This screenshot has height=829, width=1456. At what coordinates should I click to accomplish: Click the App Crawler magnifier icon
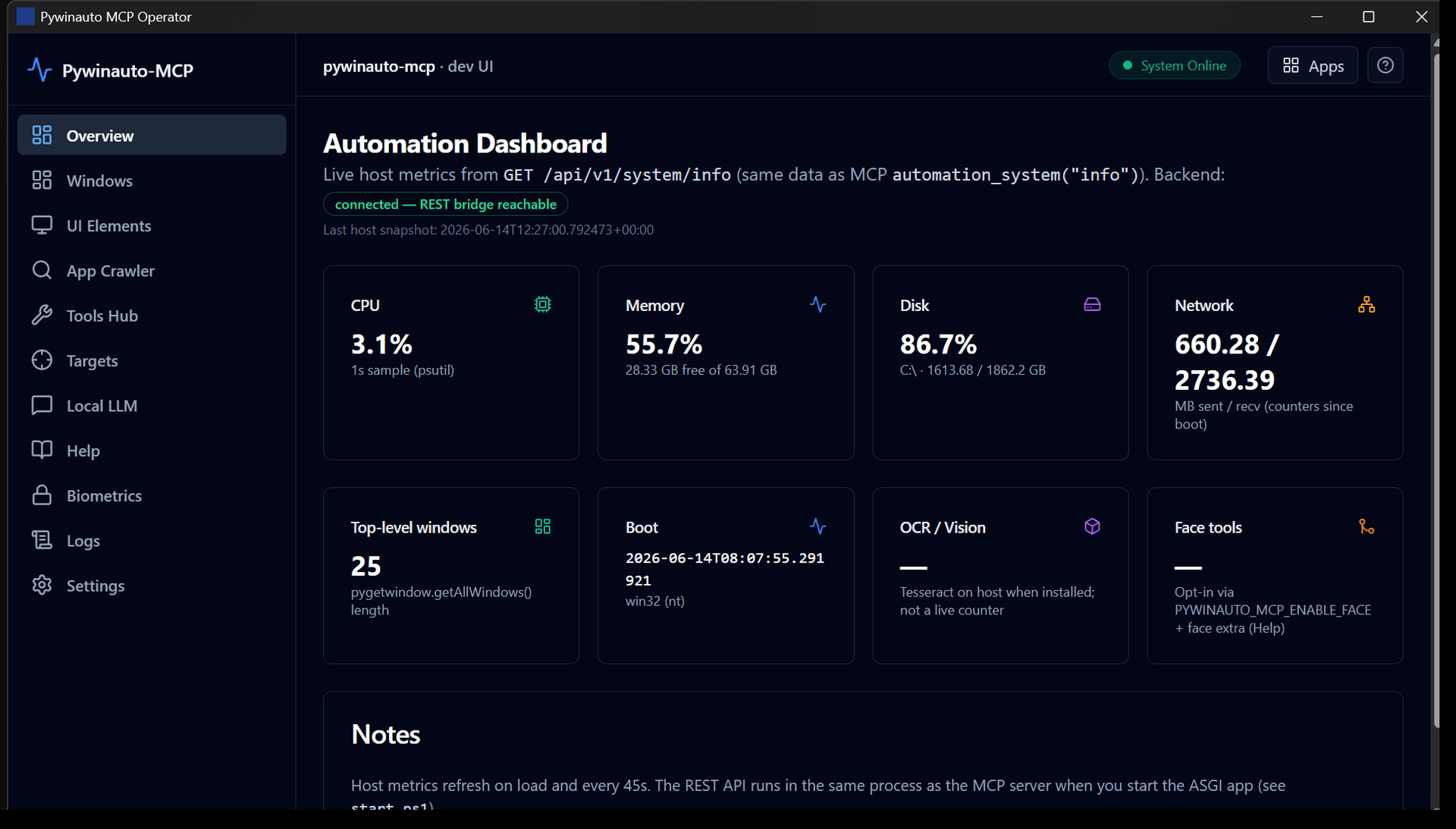(x=42, y=270)
